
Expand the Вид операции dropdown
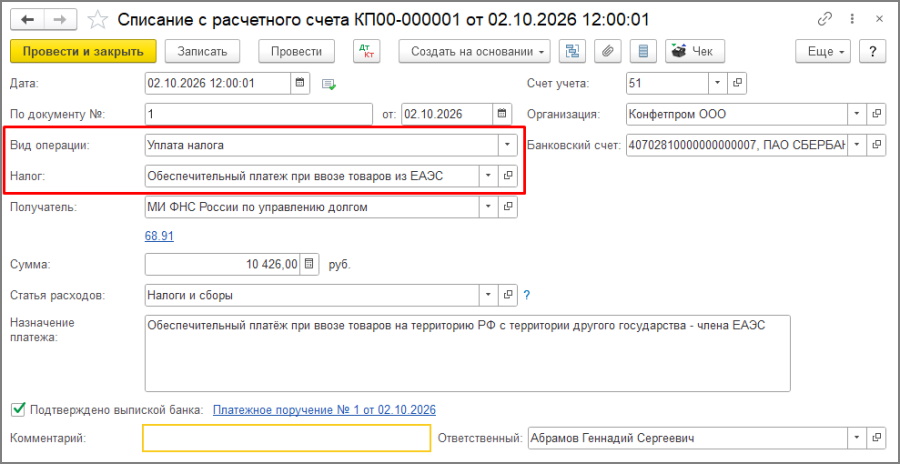[507, 145]
